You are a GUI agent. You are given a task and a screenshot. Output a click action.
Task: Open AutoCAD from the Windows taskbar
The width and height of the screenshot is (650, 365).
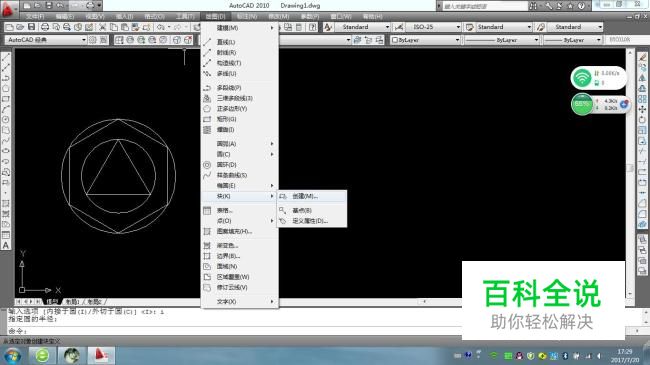pos(101,355)
